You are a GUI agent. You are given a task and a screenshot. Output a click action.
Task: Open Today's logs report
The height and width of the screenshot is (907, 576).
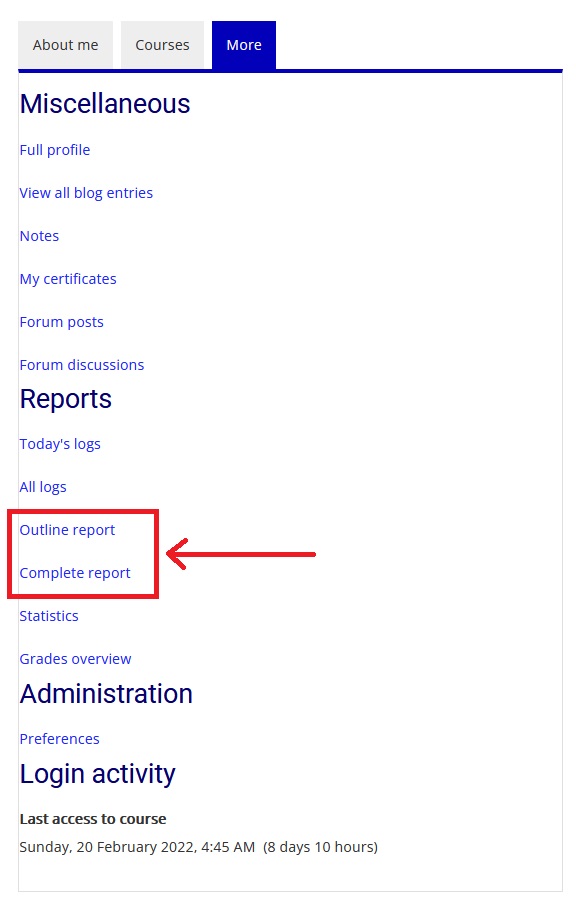coord(60,444)
